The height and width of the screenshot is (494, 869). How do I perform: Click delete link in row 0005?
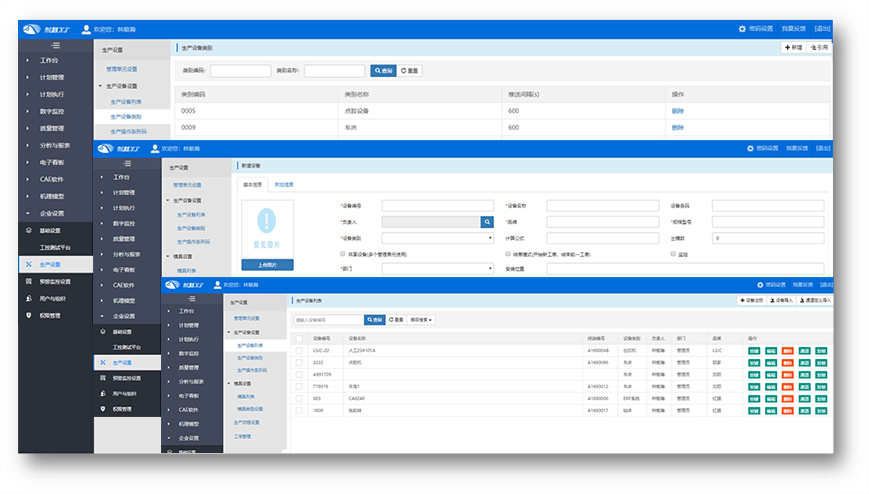point(677,111)
